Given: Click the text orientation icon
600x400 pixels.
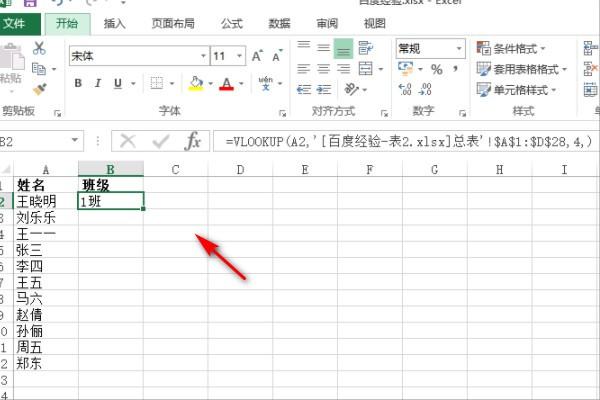Looking at the screenshot, I should (x=351, y=89).
